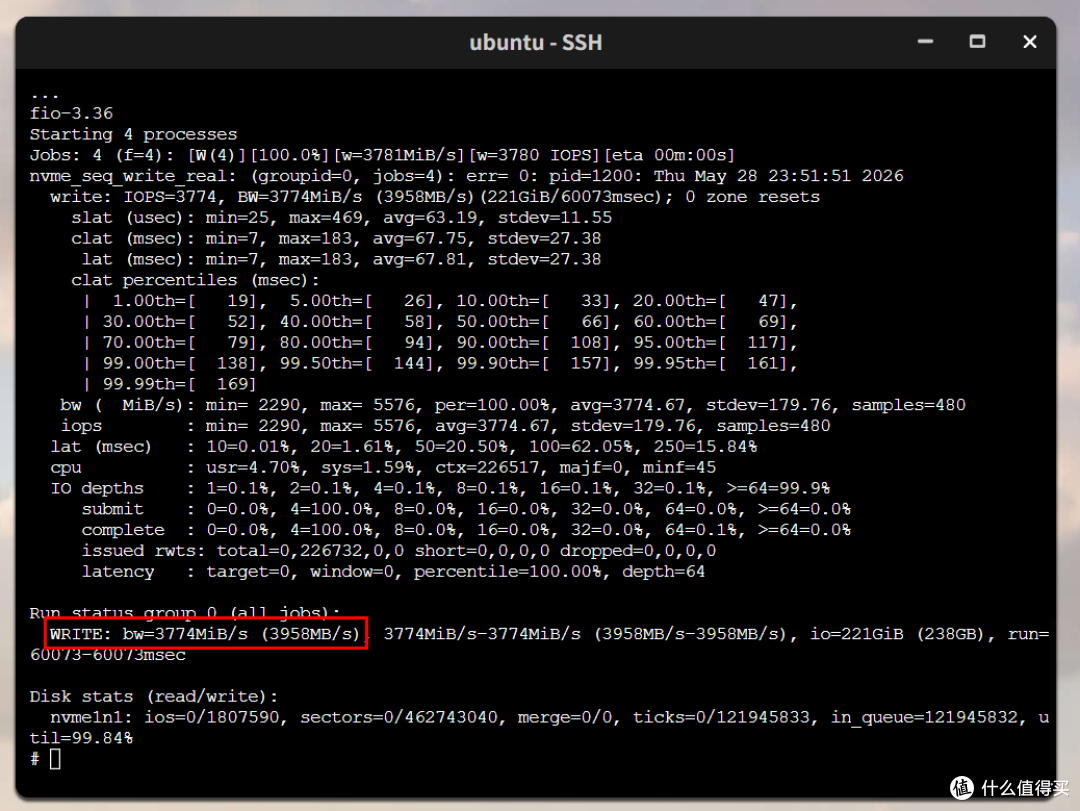Click 'WRITE: bw=3774MiB/s (3958MB/s)' result text

click(205, 634)
